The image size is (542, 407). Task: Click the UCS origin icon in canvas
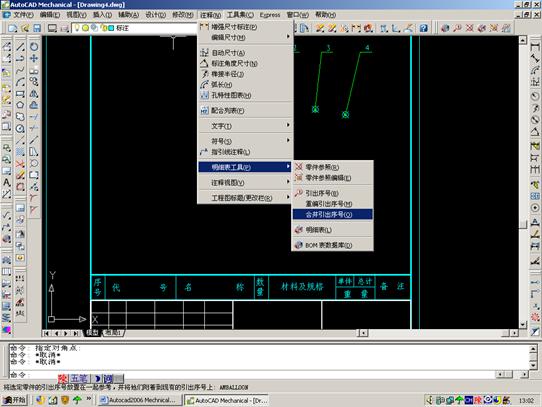tap(52, 319)
